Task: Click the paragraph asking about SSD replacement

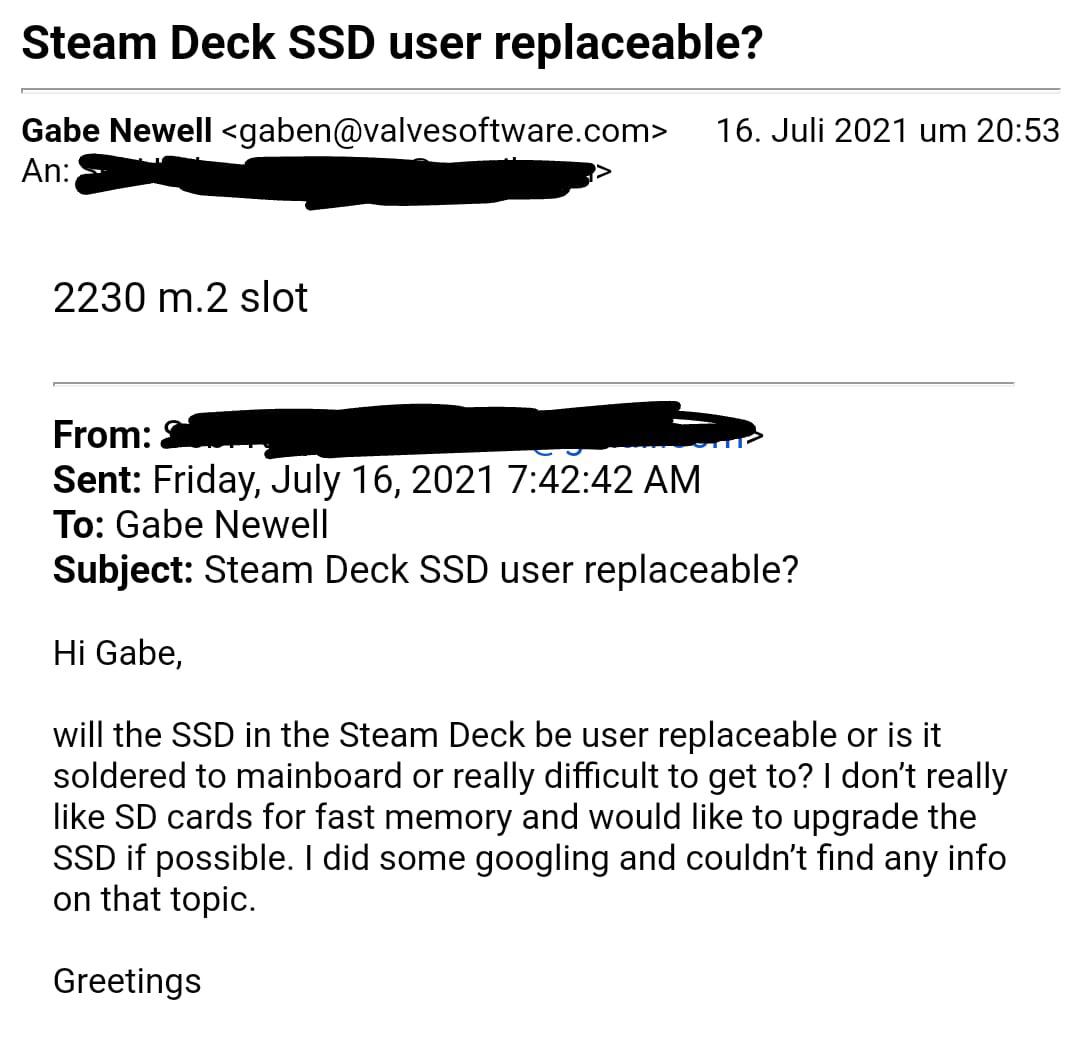Action: 530,817
